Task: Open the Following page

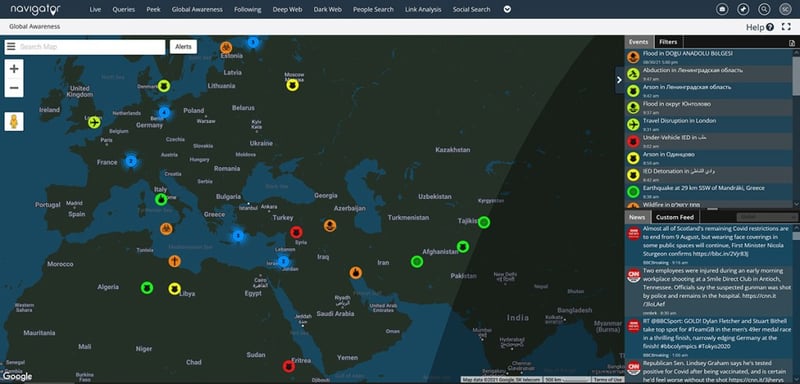Action: coord(247,9)
